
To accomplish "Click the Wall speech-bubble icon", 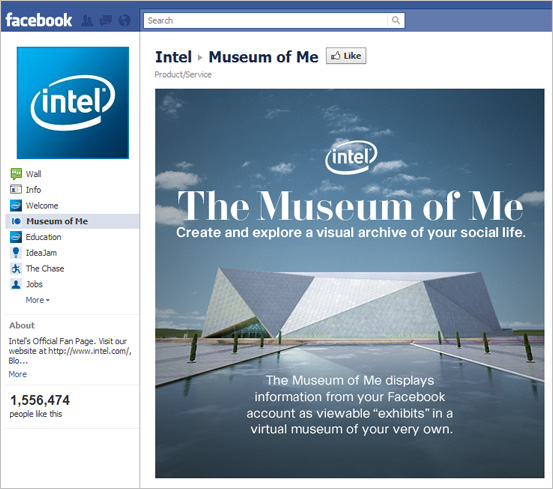I will 16,174.
